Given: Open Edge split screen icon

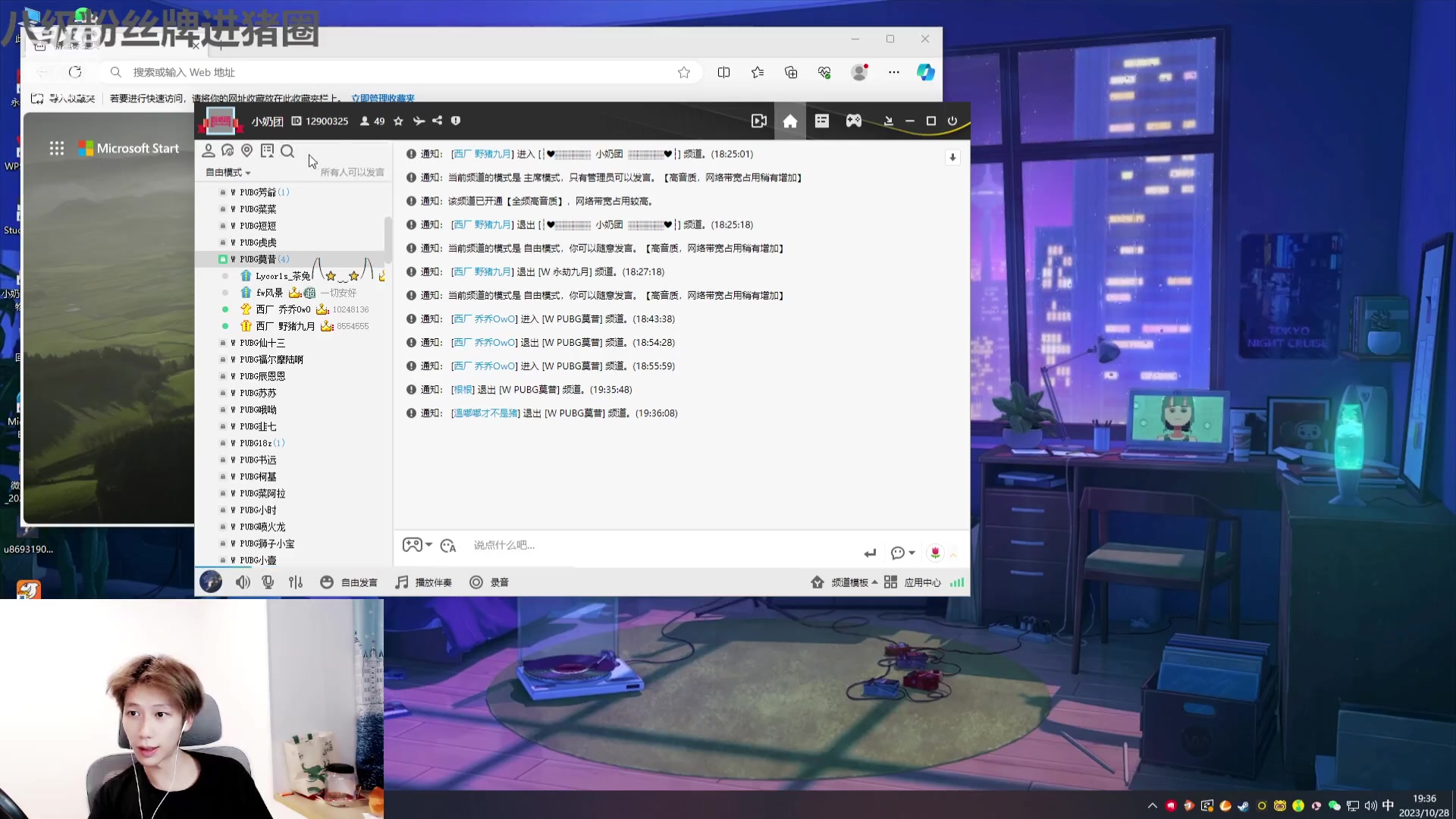Looking at the screenshot, I should click(723, 72).
